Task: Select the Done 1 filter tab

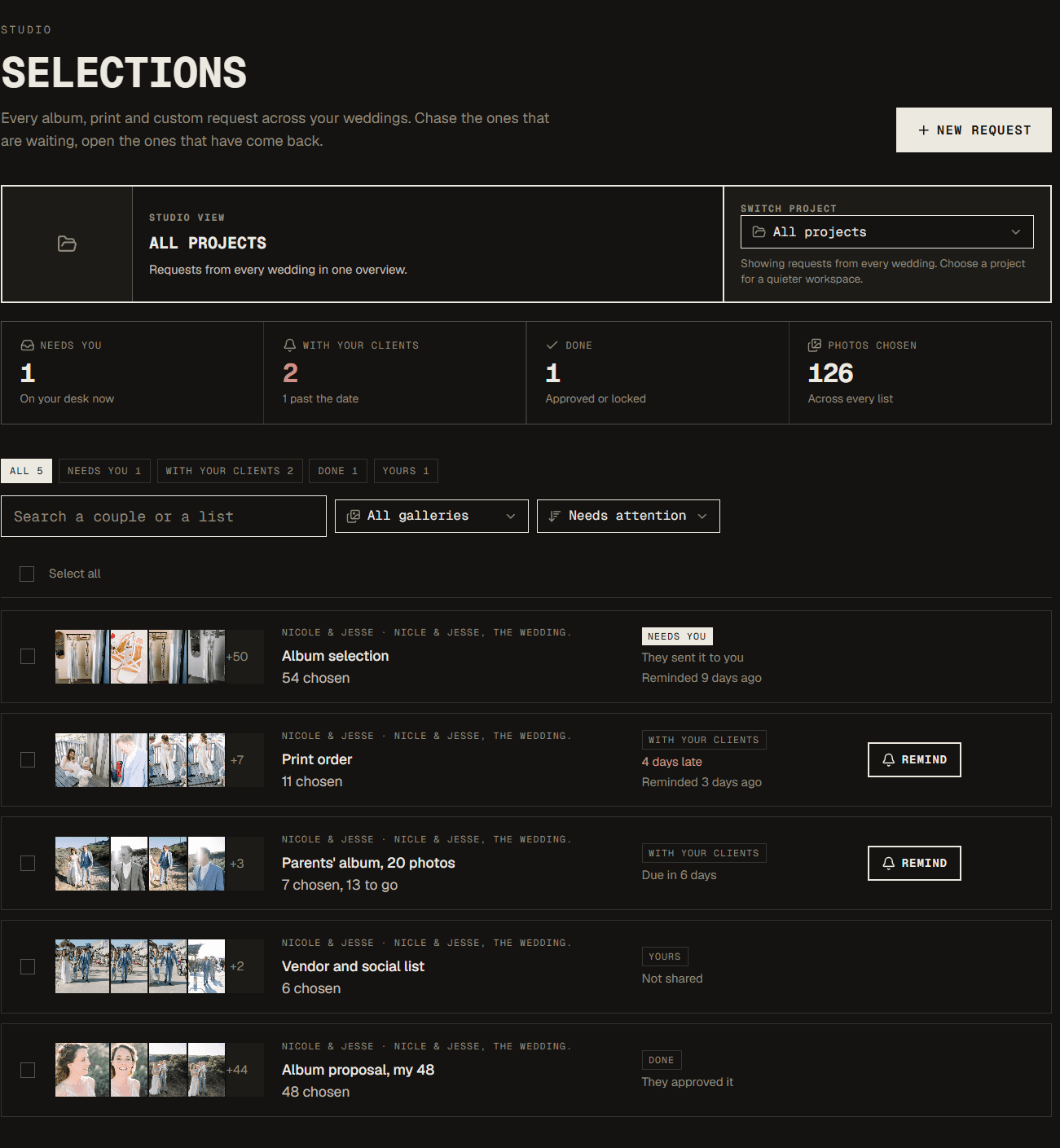Action: pos(338,471)
